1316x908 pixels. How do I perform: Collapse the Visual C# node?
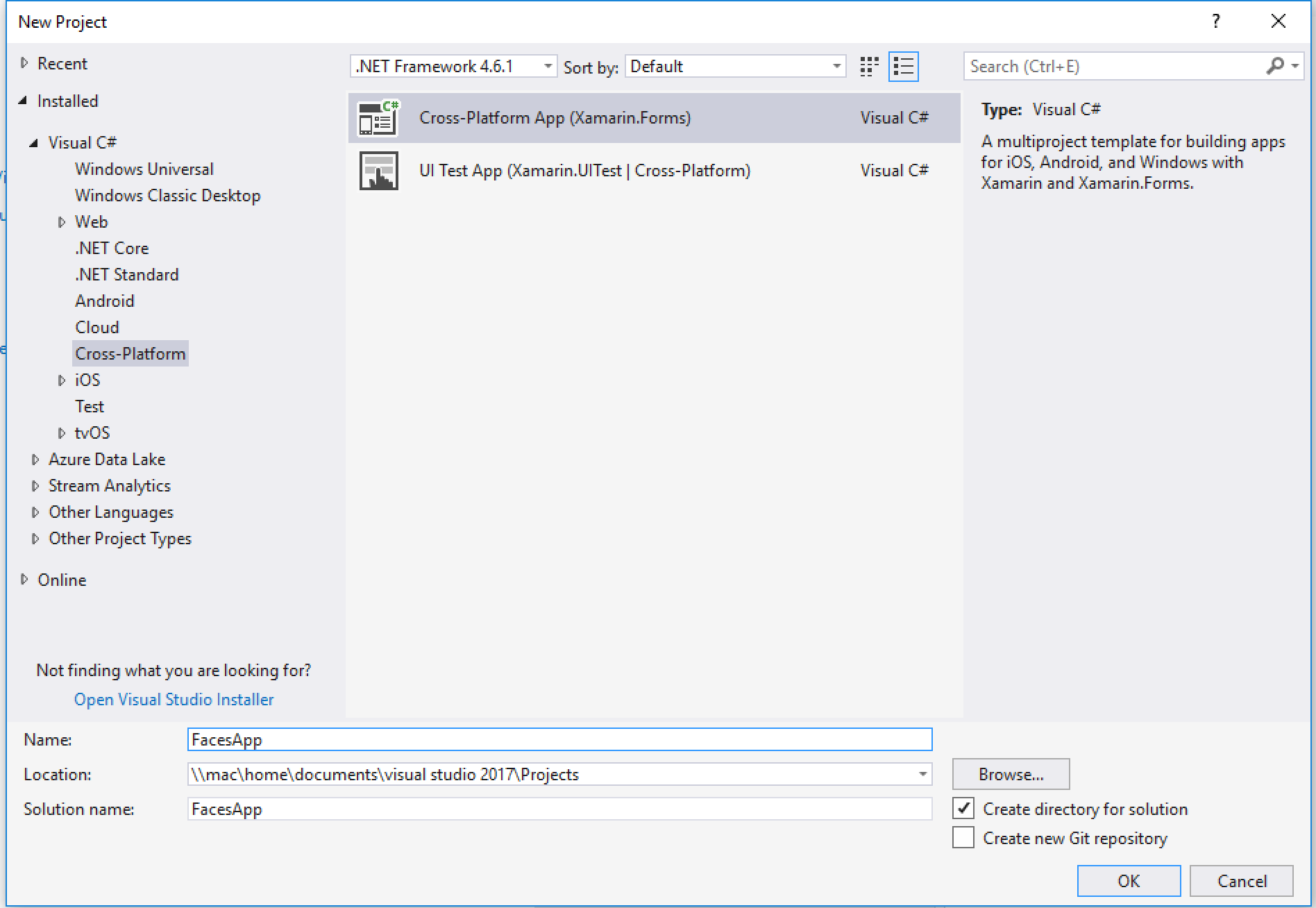pyautogui.click(x=34, y=143)
